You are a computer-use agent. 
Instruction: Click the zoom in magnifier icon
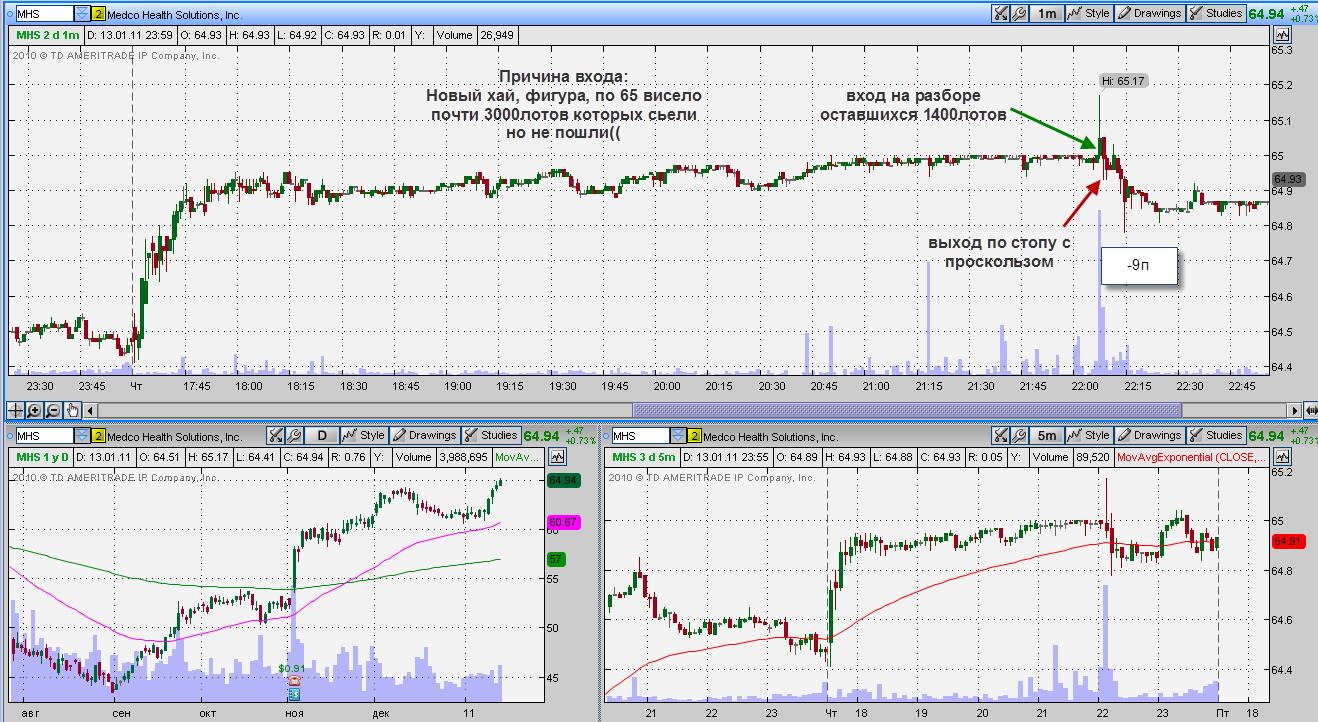pos(35,410)
